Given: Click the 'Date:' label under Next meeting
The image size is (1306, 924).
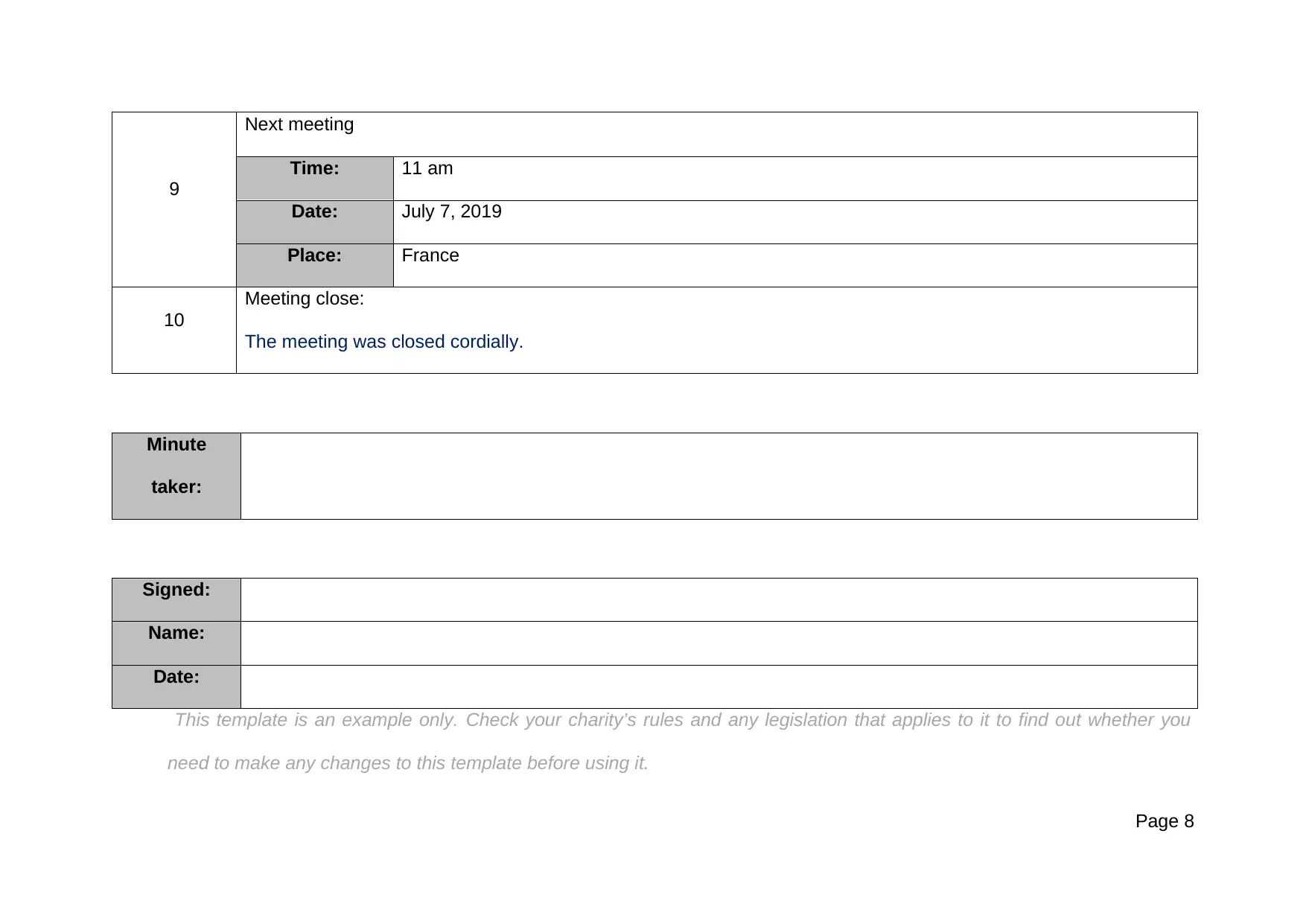Looking at the screenshot, I should (x=315, y=222).
